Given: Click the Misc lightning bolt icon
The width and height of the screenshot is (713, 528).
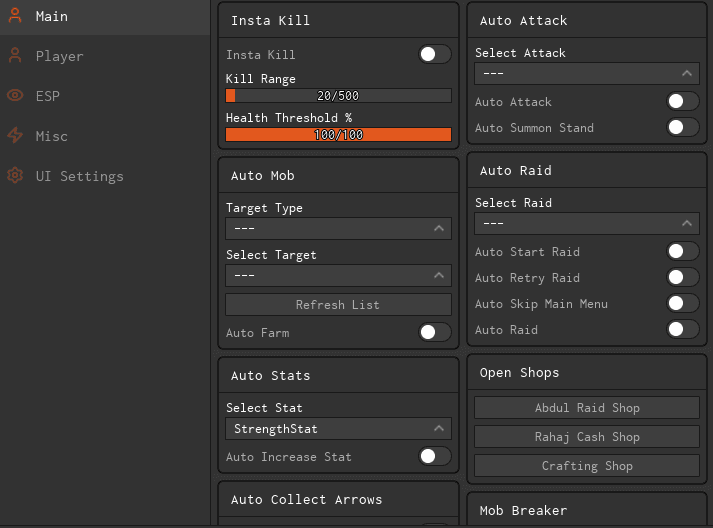Looking at the screenshot, I should click(x=15, y=136).
